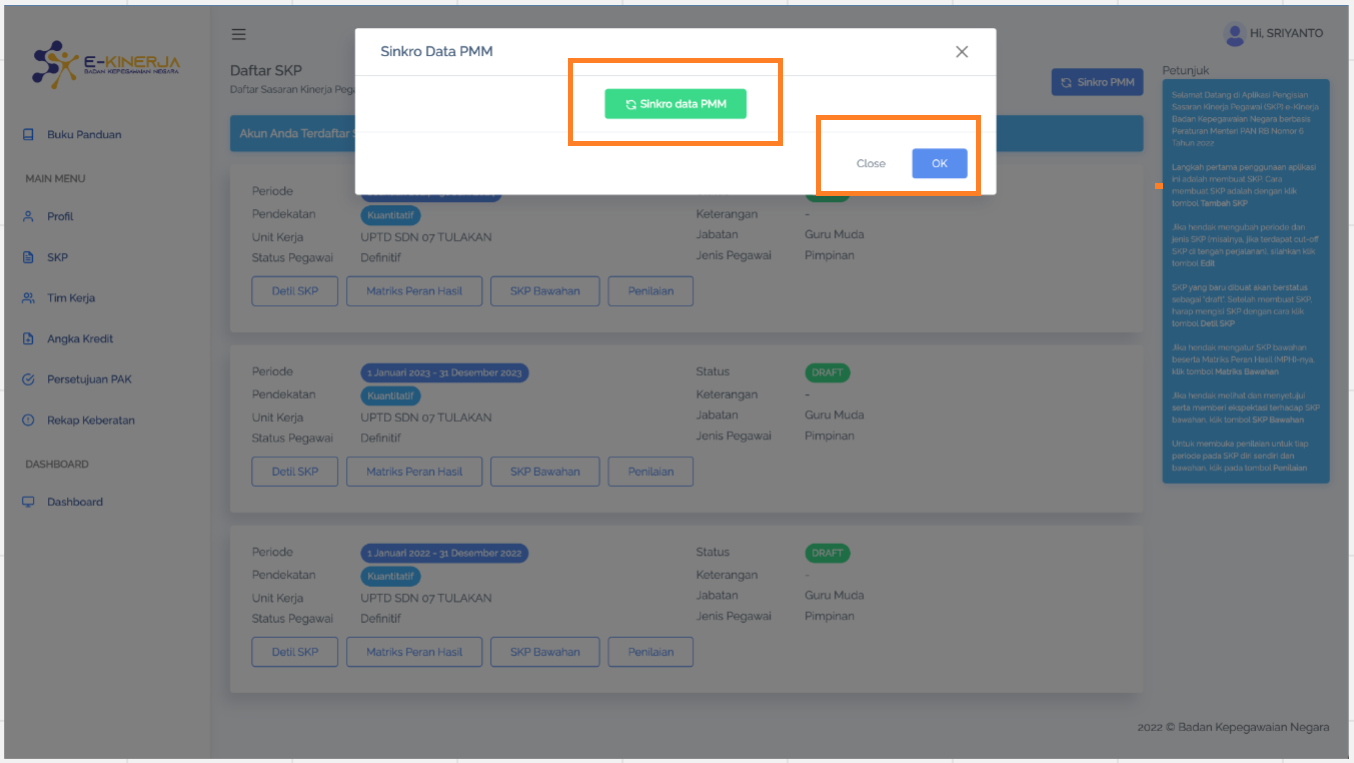Click the Buku Panduan book icon

click(x=28, y=135)
